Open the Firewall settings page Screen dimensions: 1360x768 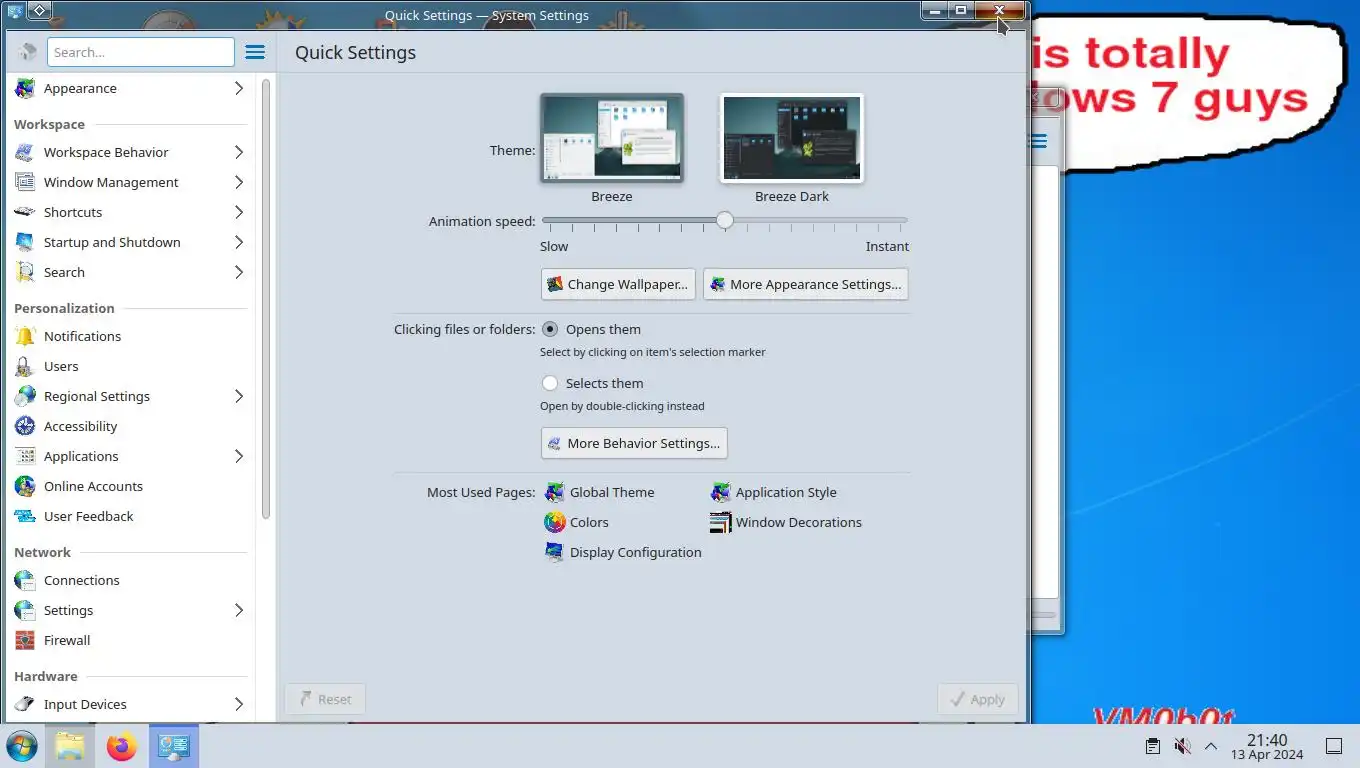coord(131,640)
